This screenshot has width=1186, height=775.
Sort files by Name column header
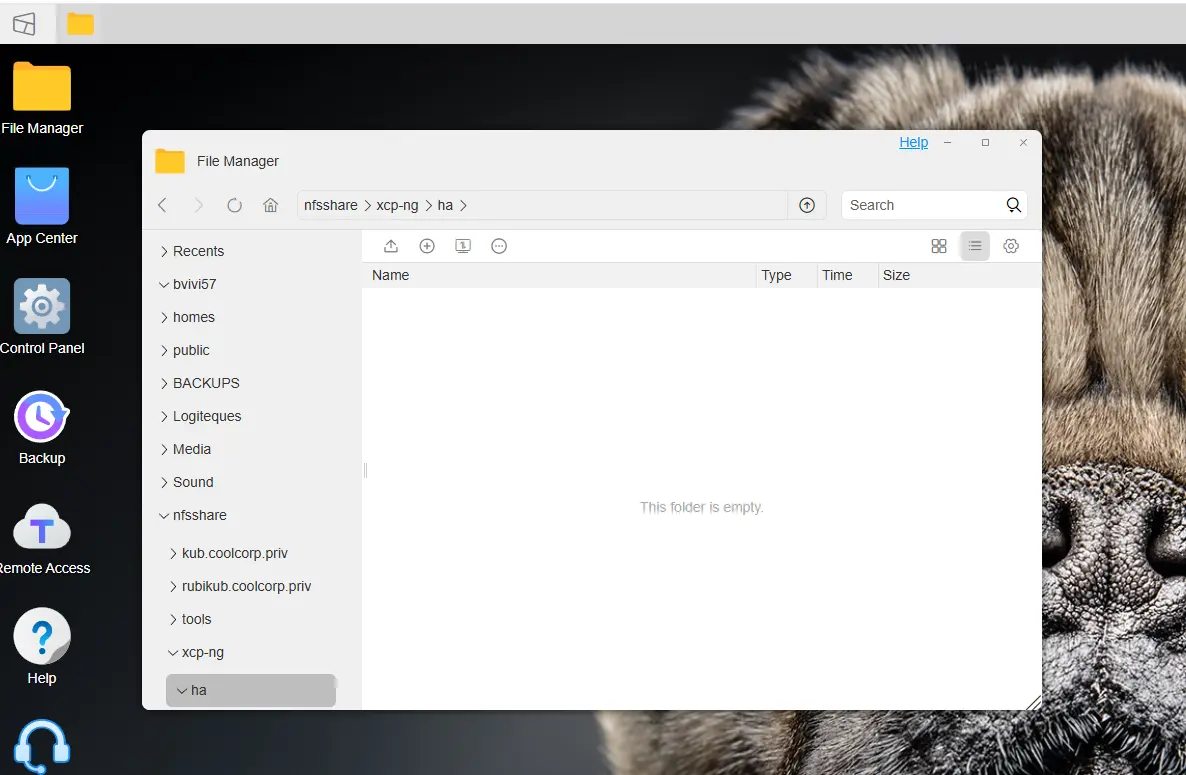(391, 275)
